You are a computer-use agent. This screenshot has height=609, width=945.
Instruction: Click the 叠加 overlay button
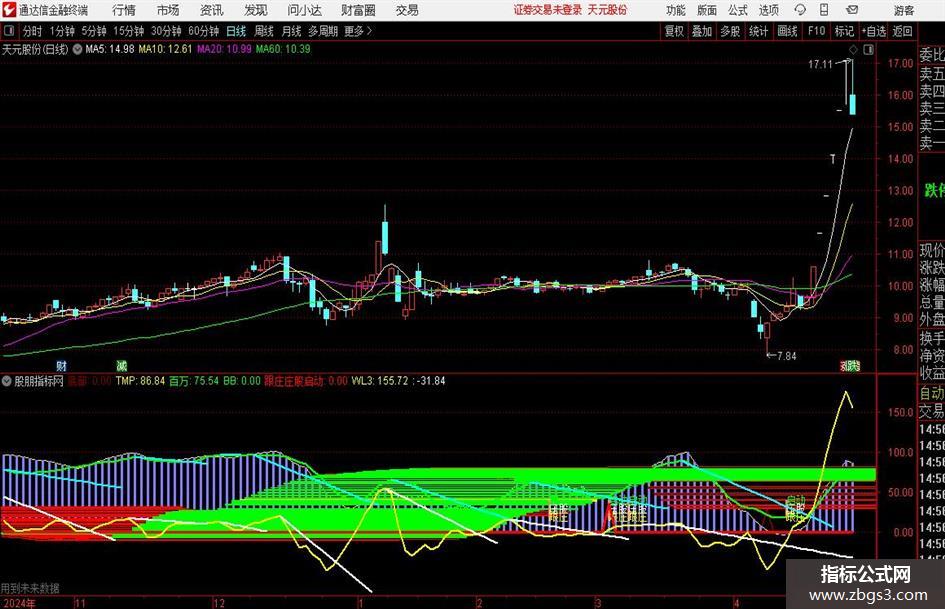702,31
